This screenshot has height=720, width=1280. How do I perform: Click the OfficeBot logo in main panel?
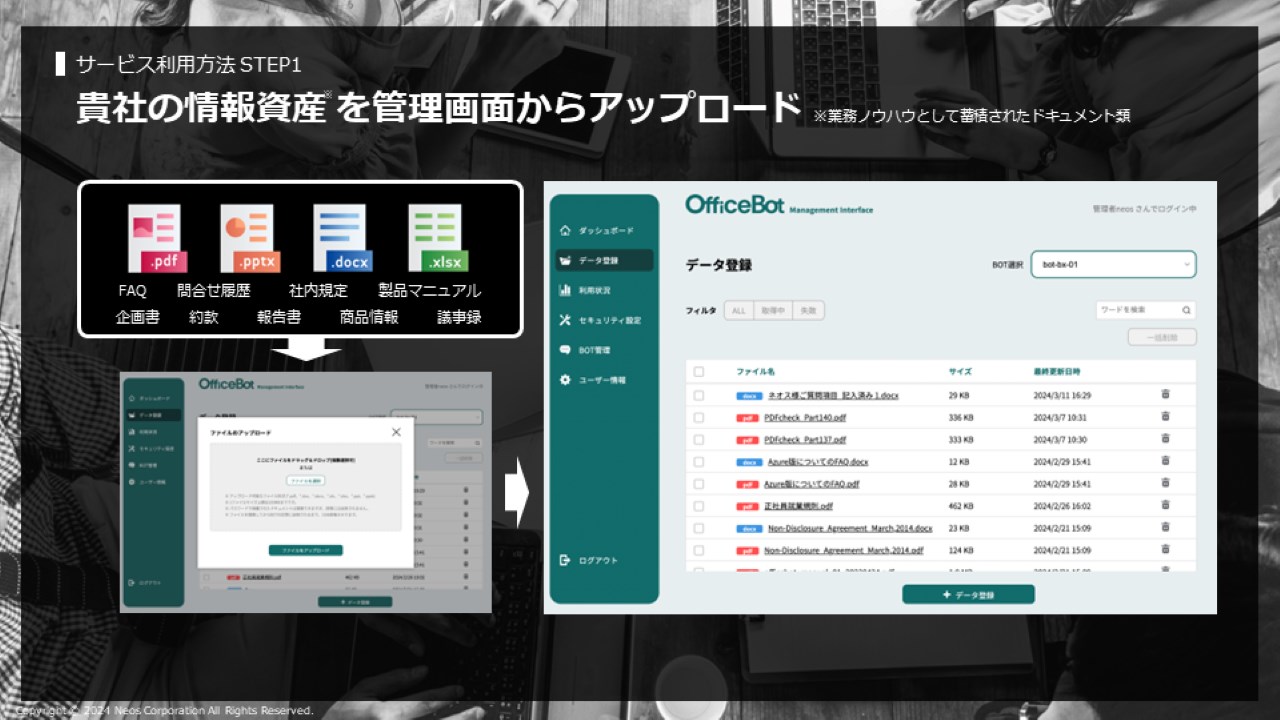point(735,204)
